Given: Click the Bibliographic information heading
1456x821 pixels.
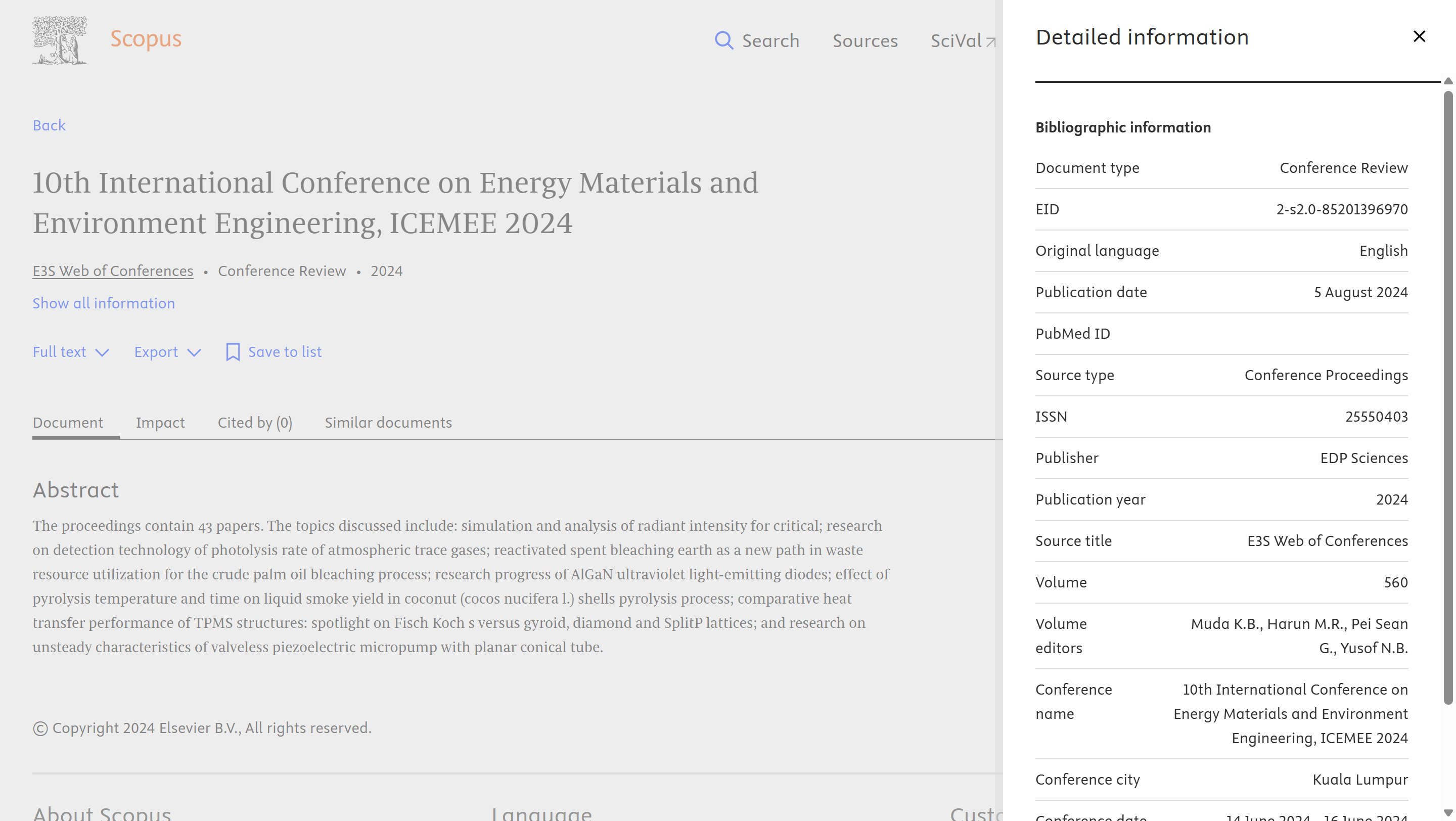Looking at the screenshot, I should coord(1123,128).
